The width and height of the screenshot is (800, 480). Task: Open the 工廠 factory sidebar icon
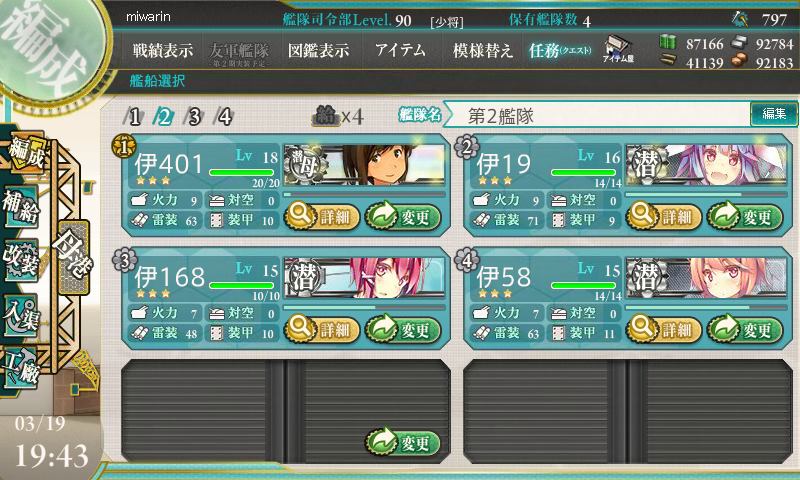click(21, 368)
